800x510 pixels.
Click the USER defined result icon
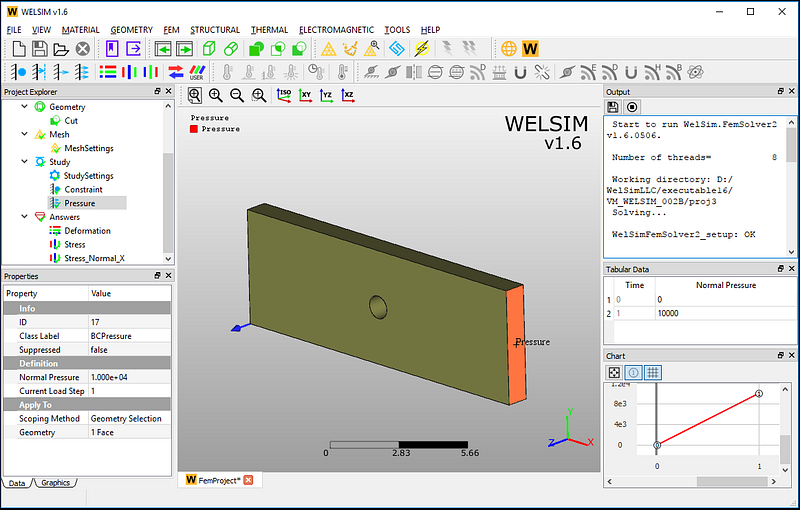tap(198, 72)
